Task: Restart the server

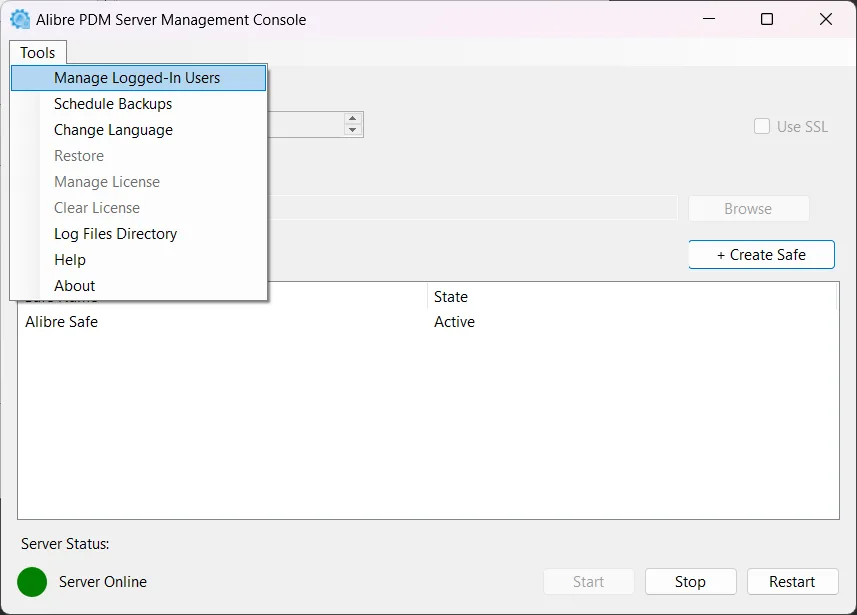Action: pos(792,582)
